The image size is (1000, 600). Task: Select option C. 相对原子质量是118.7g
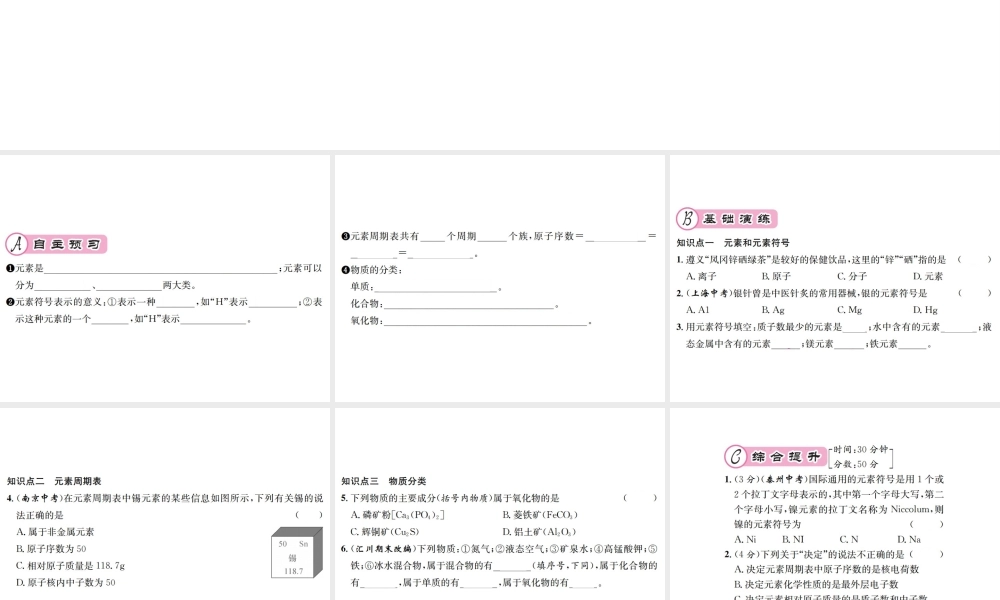pyautogui.click(x=70, y=566)
